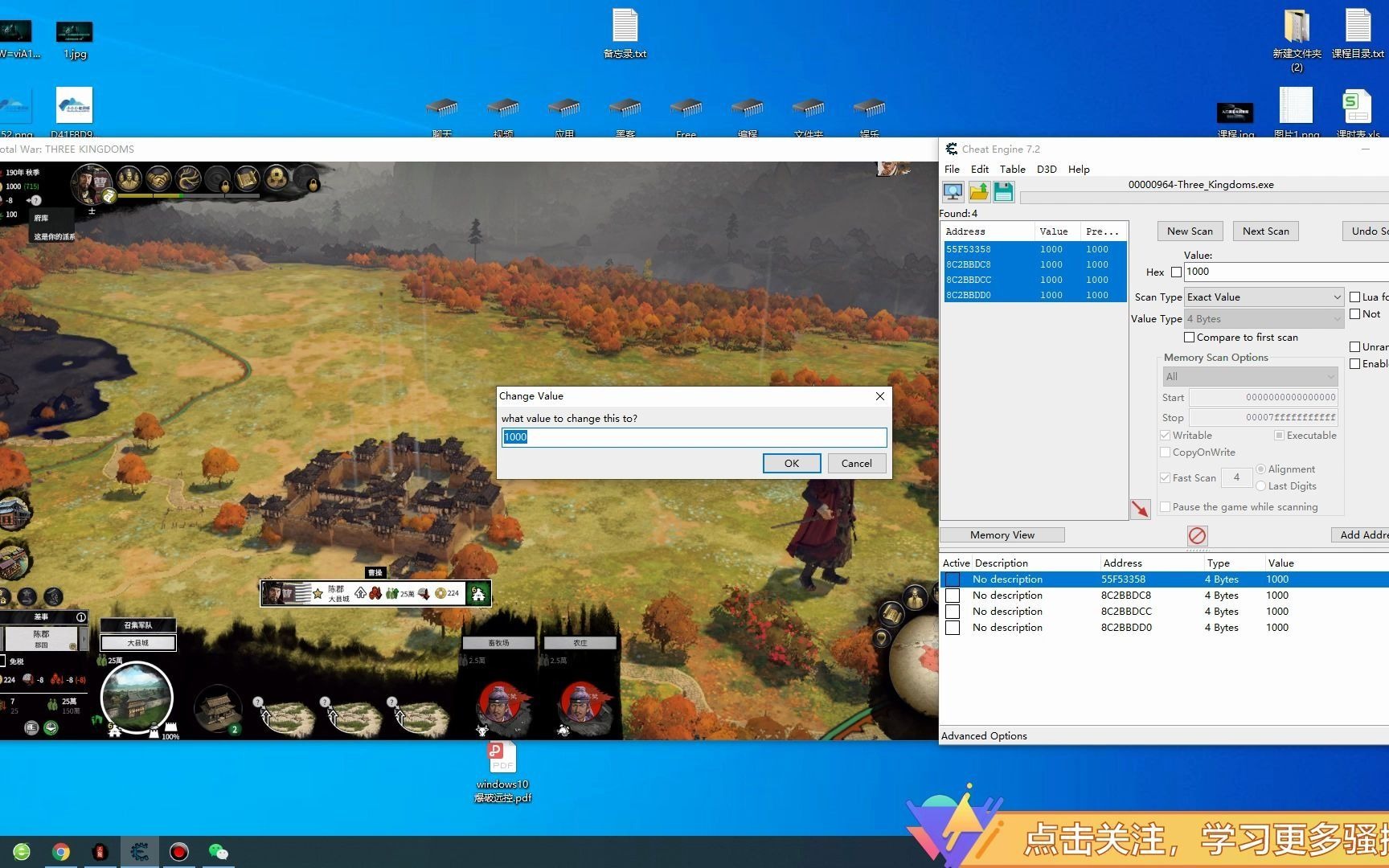
Task: Click the 农庄 building tab in game
Action: (x=580, y=643)
